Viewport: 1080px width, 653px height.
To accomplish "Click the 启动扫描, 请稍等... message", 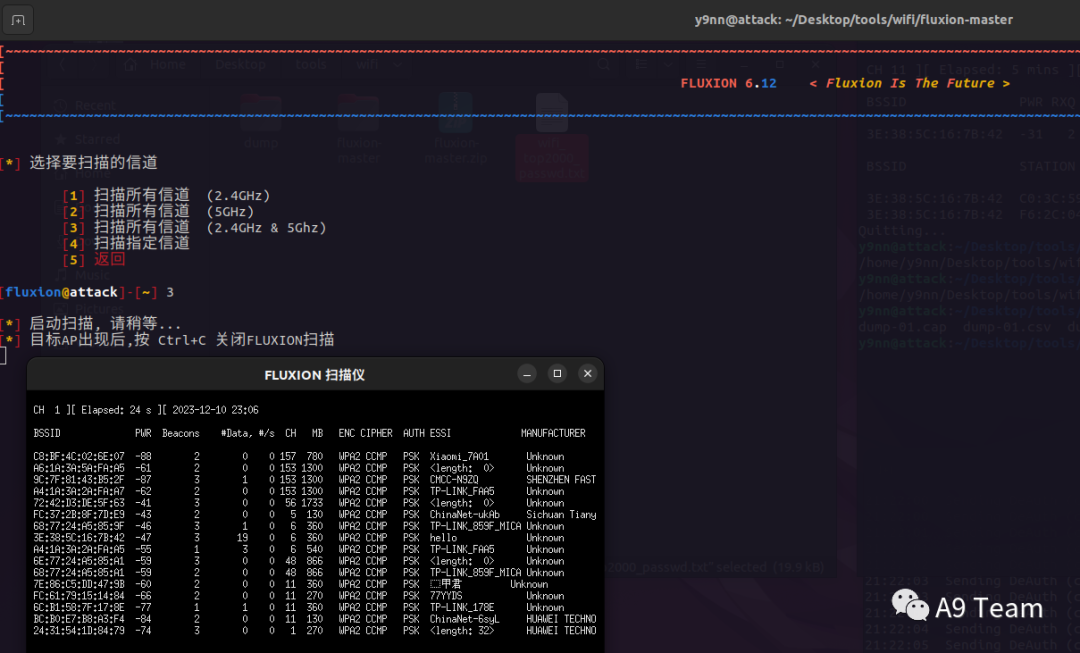I will 105,324.
